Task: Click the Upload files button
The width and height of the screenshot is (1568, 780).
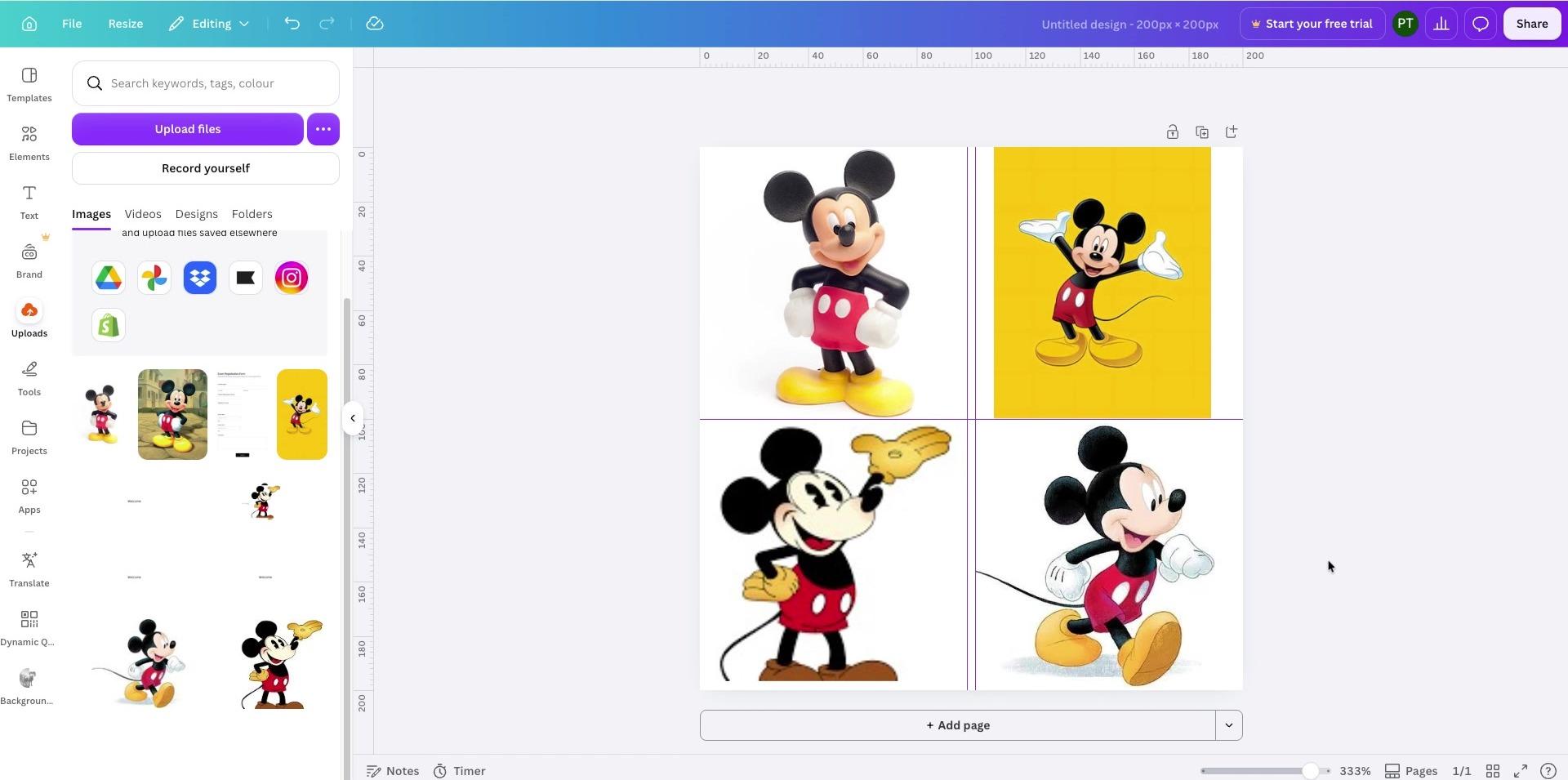Action: pos(188,129)
